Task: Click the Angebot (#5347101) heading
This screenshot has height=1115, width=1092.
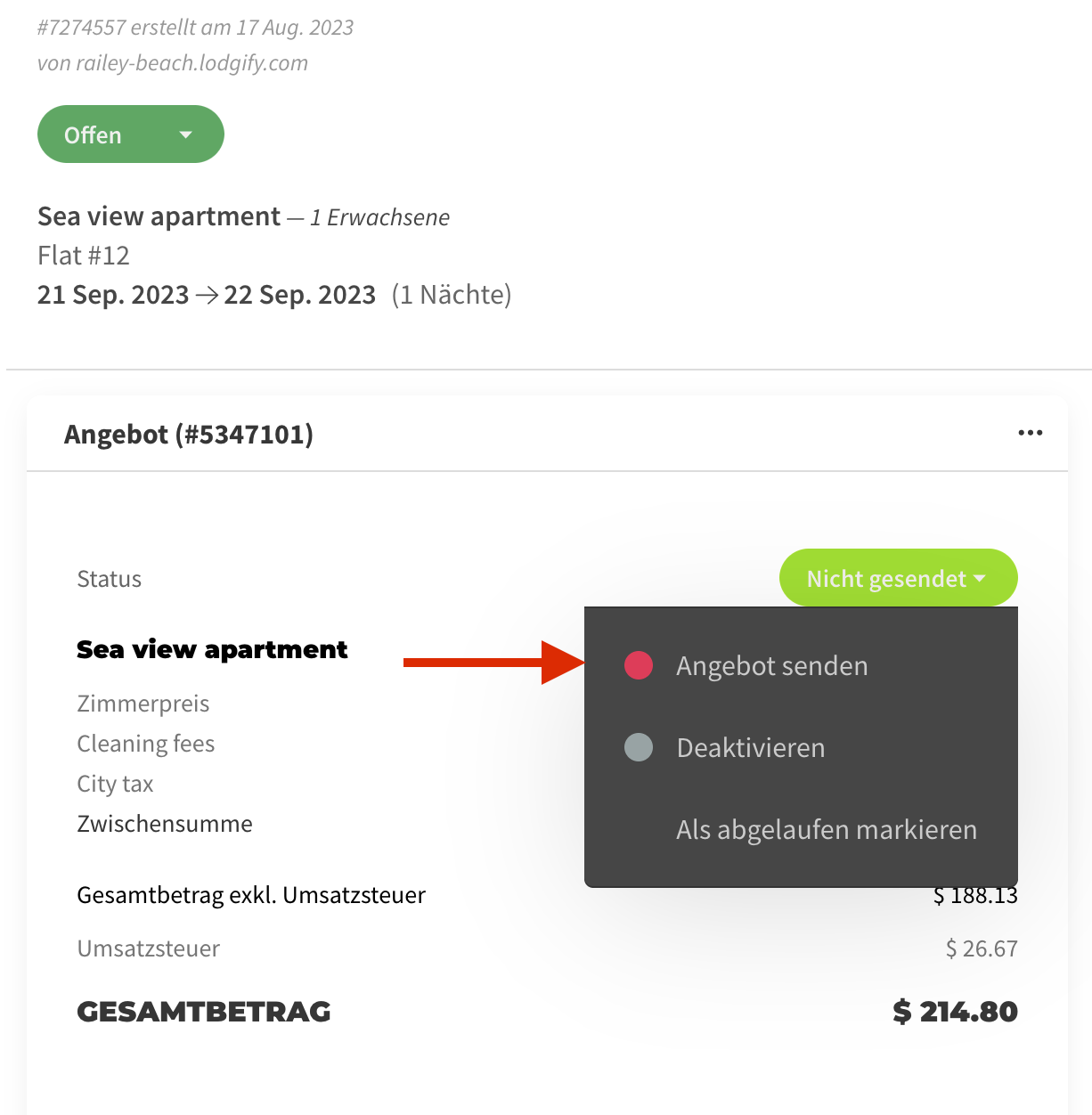Action: (x=188, y=434)
